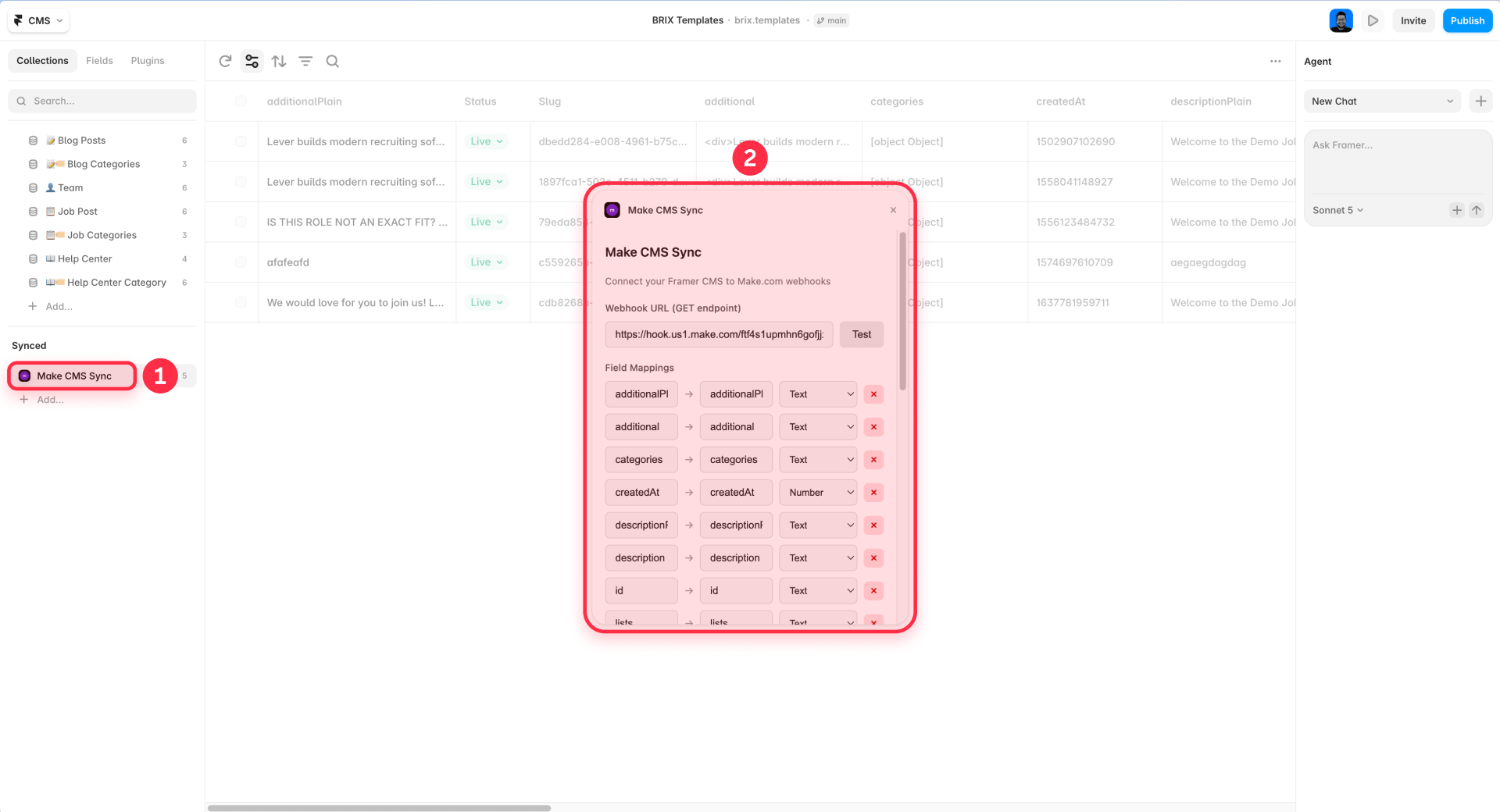Open the New Chat dropdown
Image resolution: width=1500 pixels, height=812 pixels.
coord(1382,101)
